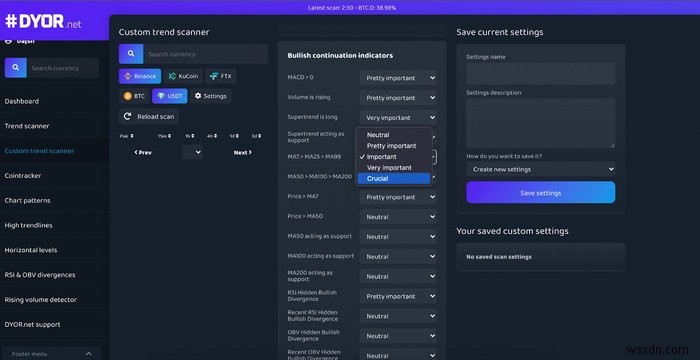700x360 pixels.
Task: Open MACD > 0 importance dropdown
Action: pyautogui.click(x=398, y=78)
